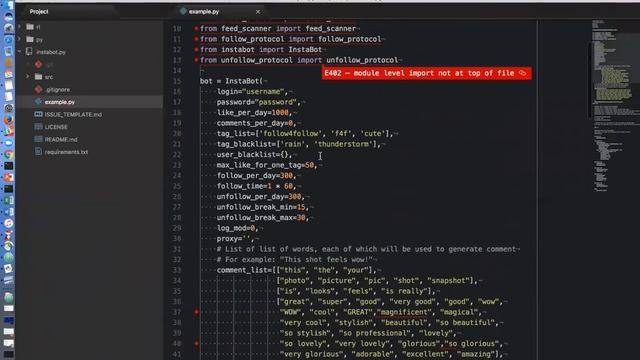Click the tag_blacklist line with 'thunderstorm'
The width and height of the screenshot is (640, 360).
pyautogui.click(x=298, y=144)
